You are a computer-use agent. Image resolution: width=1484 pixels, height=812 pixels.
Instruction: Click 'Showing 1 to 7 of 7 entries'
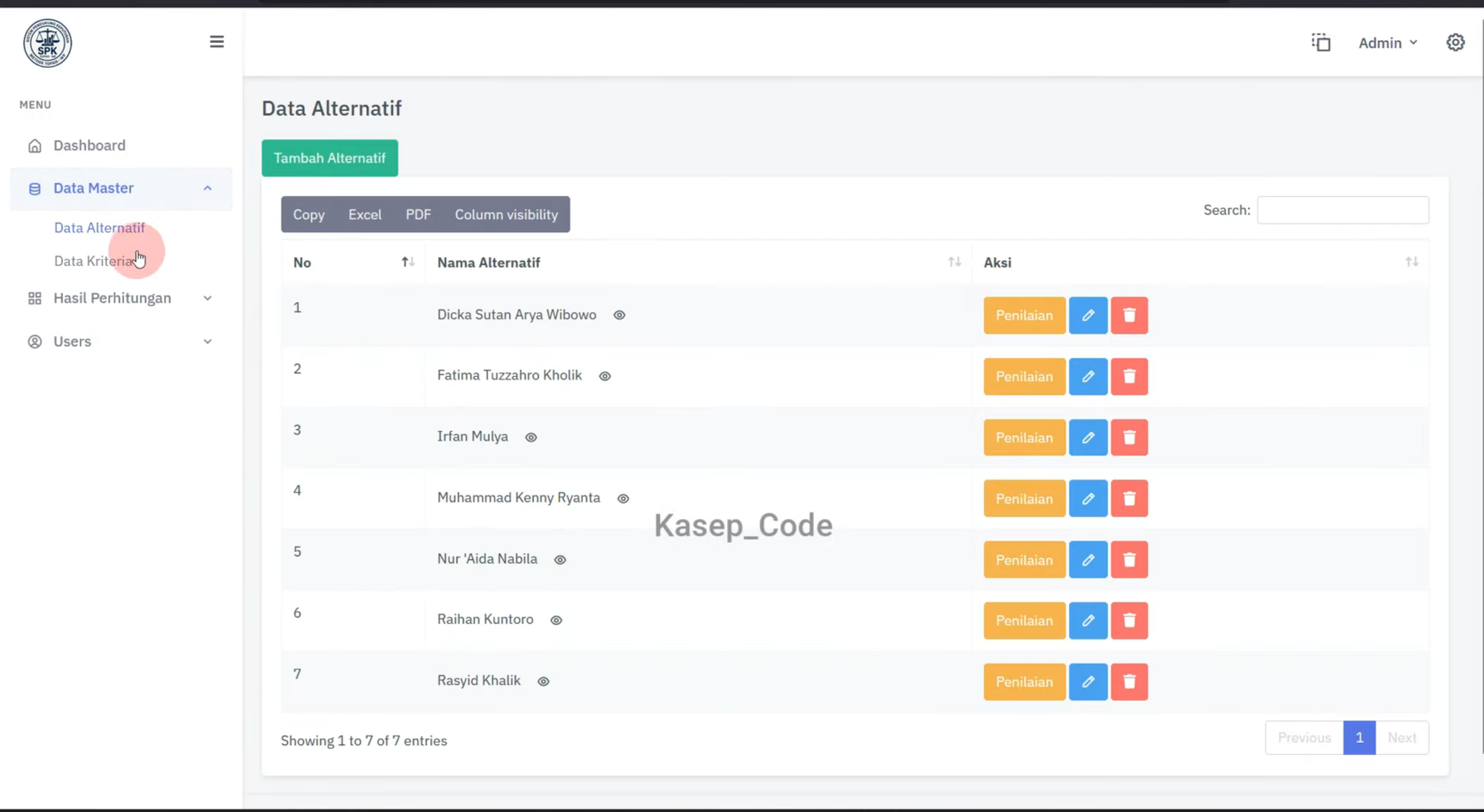point(364,741)
